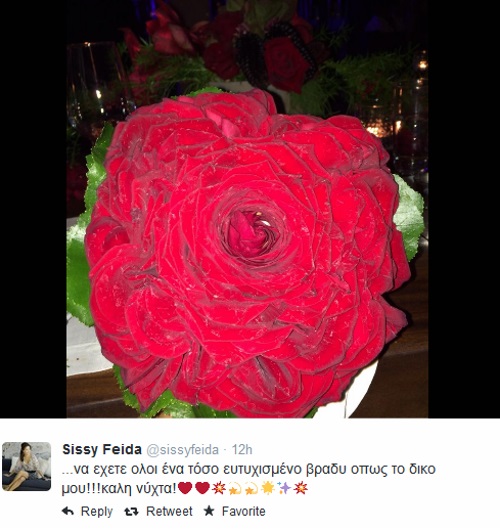Enlarge the red rose photo
Image resolution: width=500 pixels, height=530 pixels.
click(x=247, y=209)
